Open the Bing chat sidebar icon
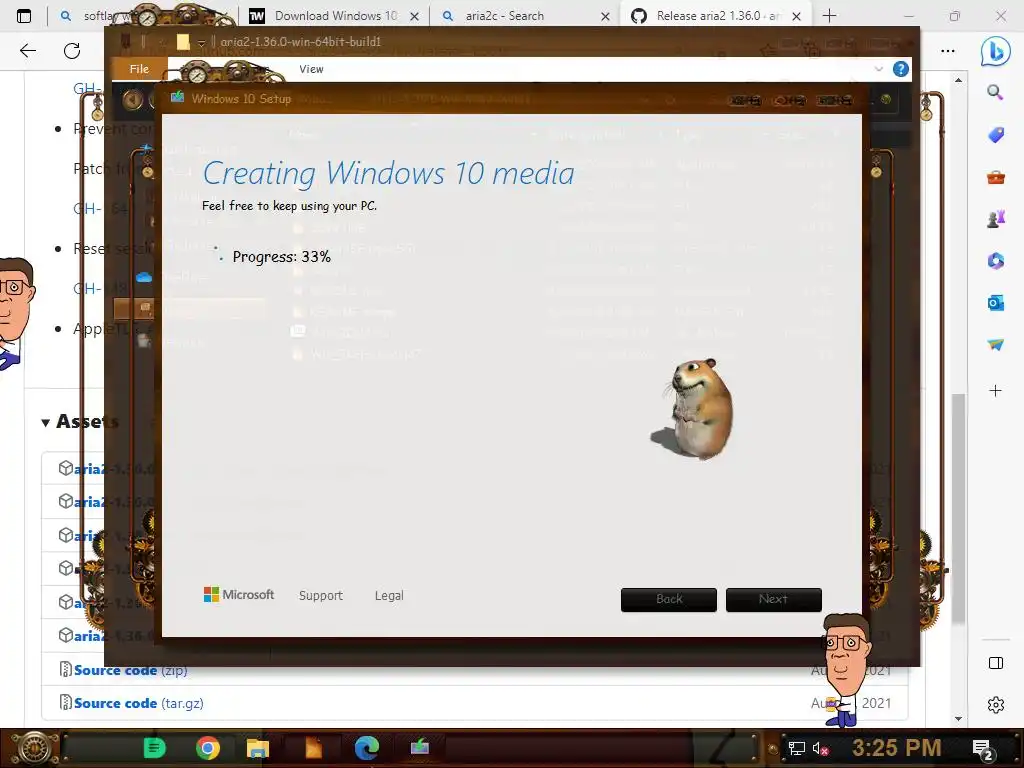Image resolution: width=1024 pixels, height=768 pixels. coord(995,51)
